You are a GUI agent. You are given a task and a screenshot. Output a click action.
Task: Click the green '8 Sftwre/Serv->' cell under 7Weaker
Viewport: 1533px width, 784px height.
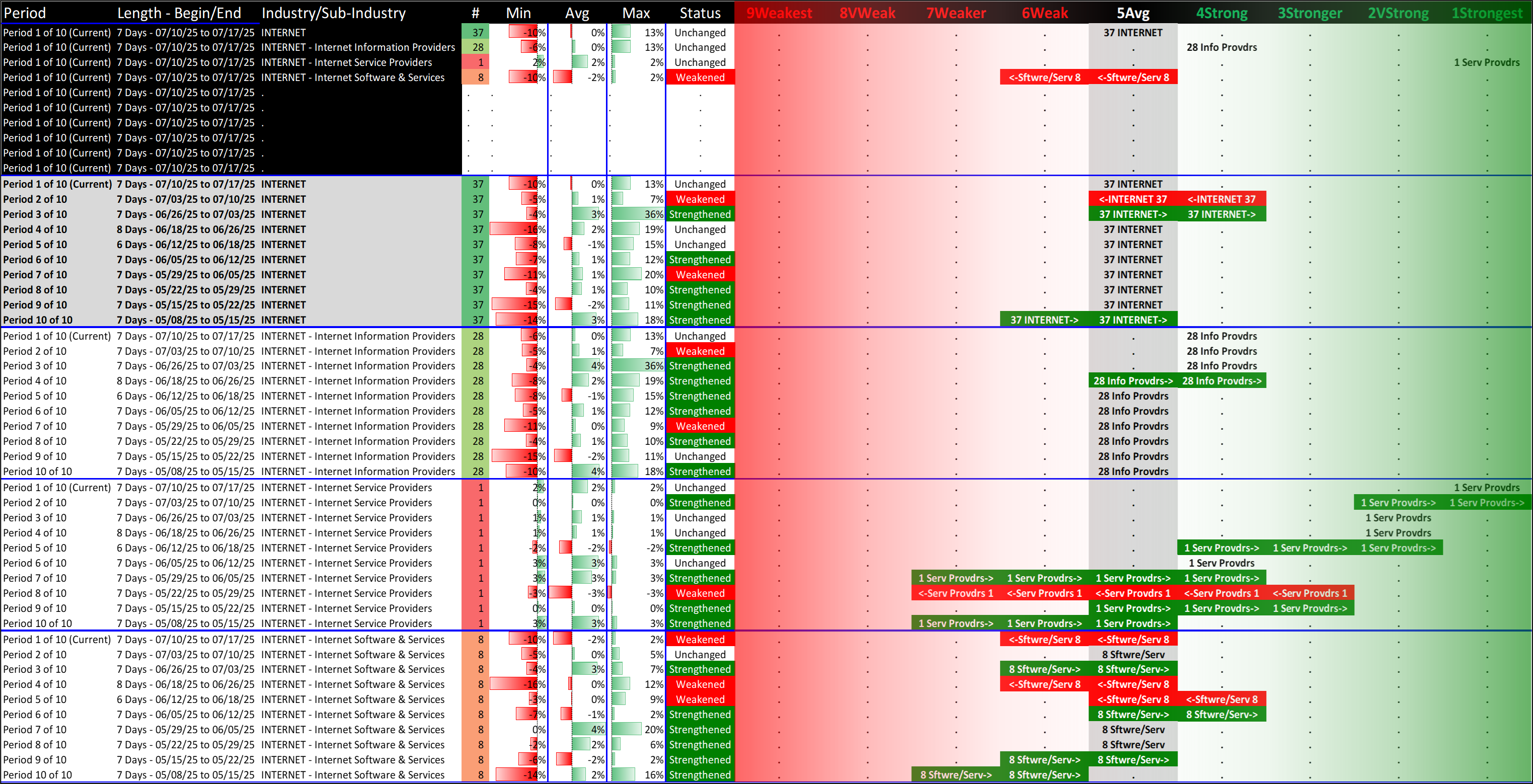coord(955,774)
